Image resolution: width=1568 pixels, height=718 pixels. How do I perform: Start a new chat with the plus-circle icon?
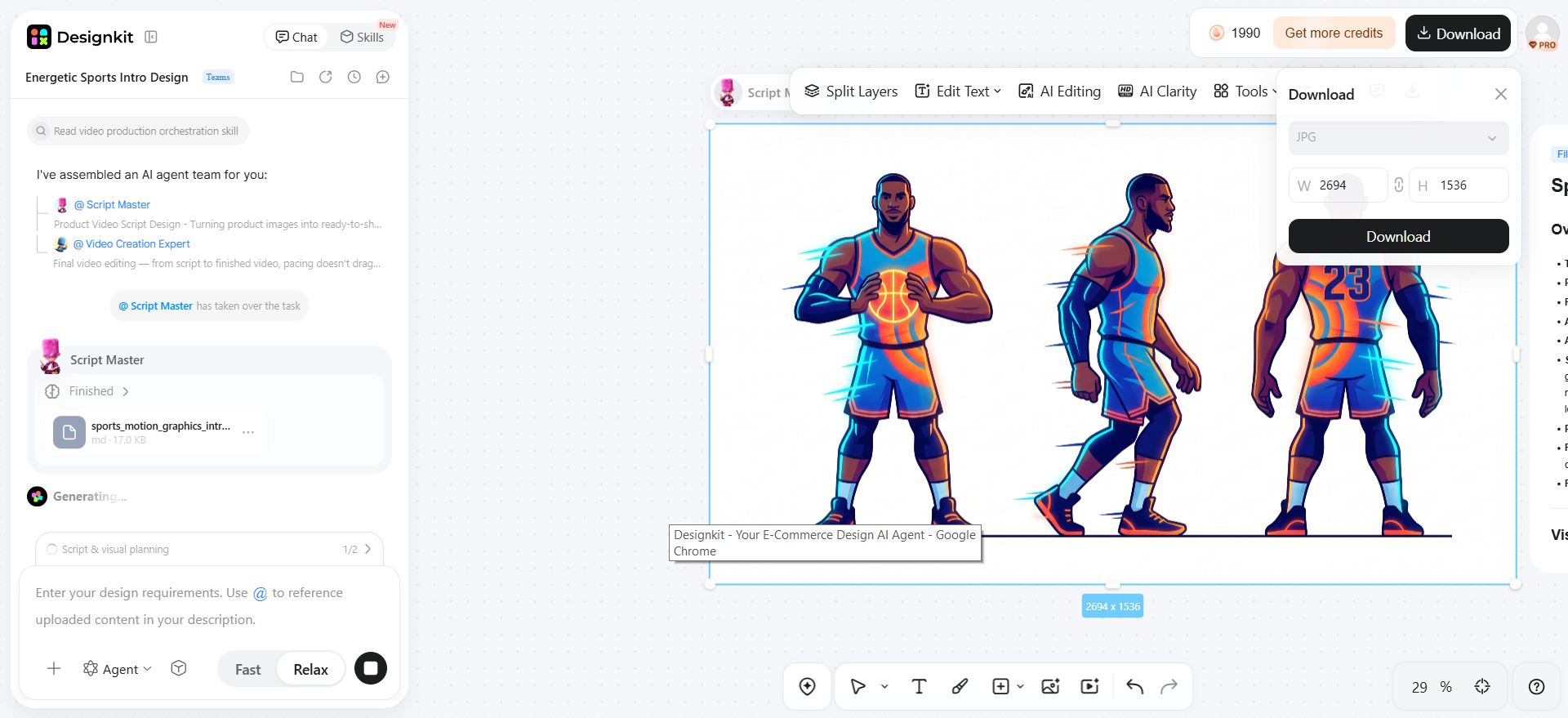[383, 77]
